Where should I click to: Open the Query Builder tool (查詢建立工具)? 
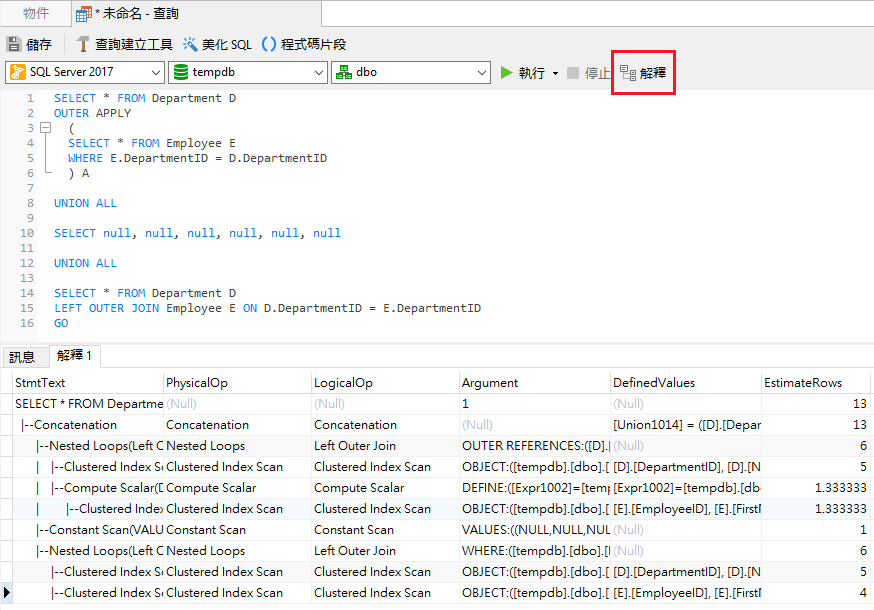click(124, 45)
